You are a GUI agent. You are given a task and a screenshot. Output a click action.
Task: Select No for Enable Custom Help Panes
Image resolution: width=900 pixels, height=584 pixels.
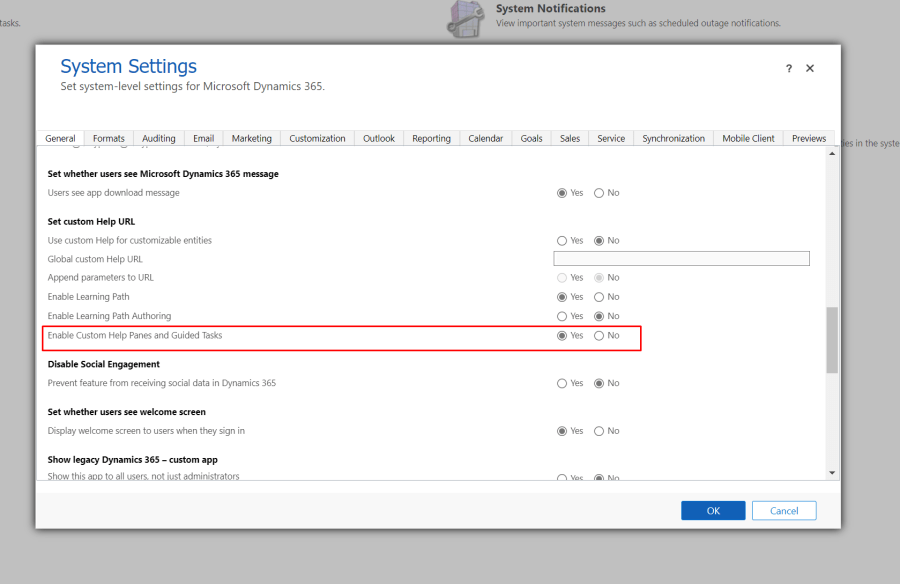coord(599,335)
